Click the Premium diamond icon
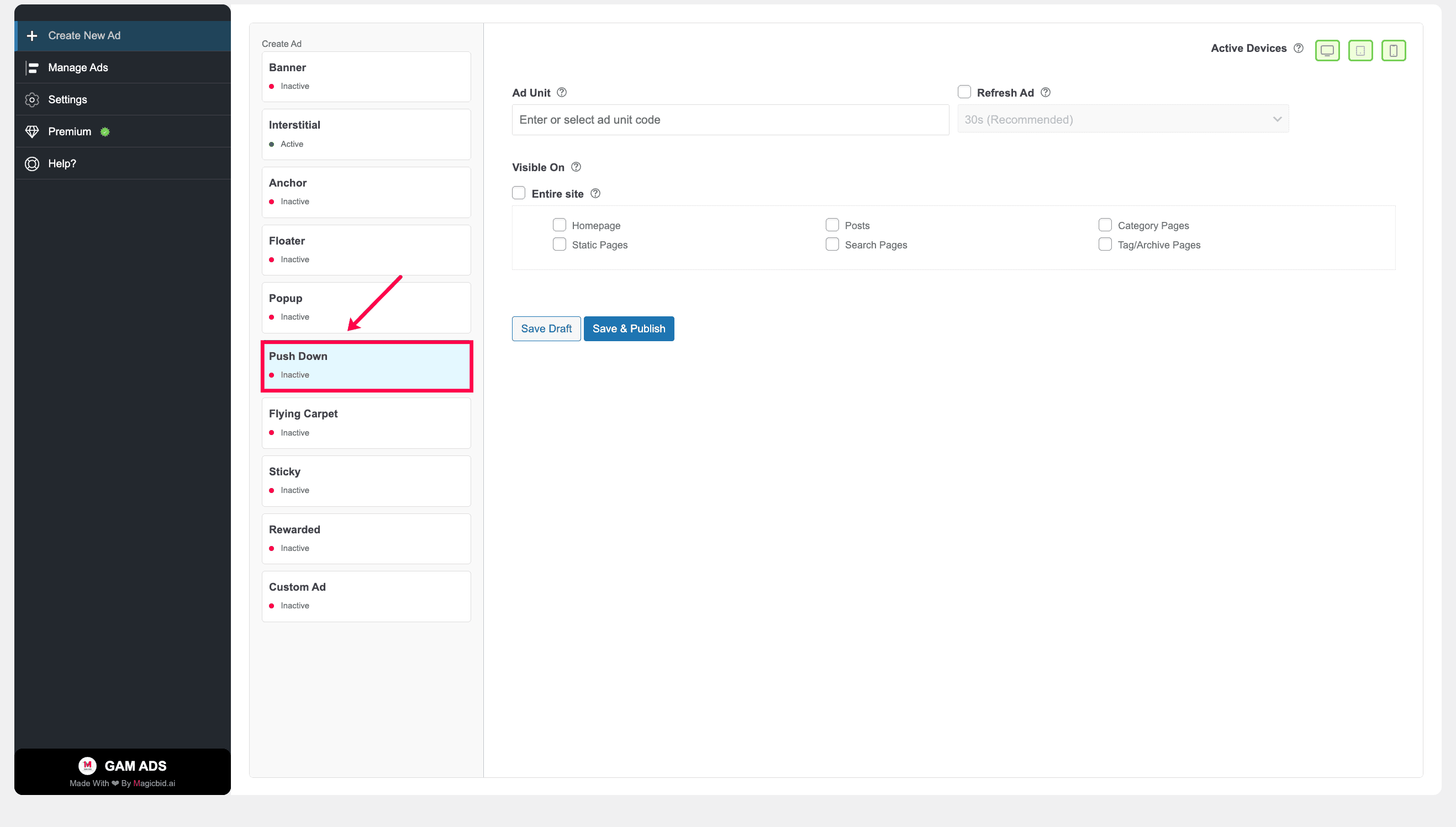The height and width of the screenshot is (827, 1456). point(32,131)
